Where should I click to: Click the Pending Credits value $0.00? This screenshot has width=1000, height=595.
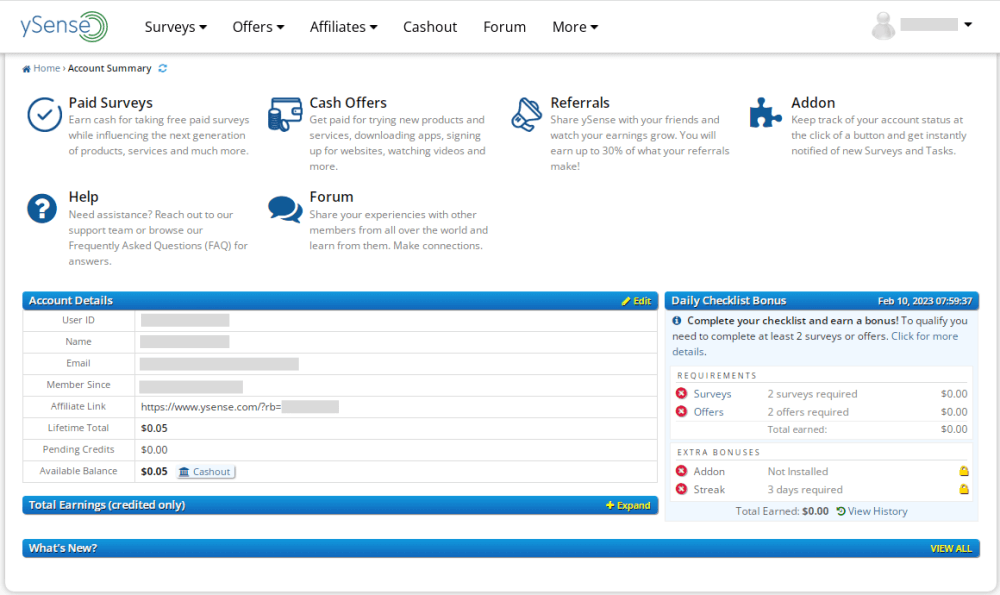tap(154, 450)
